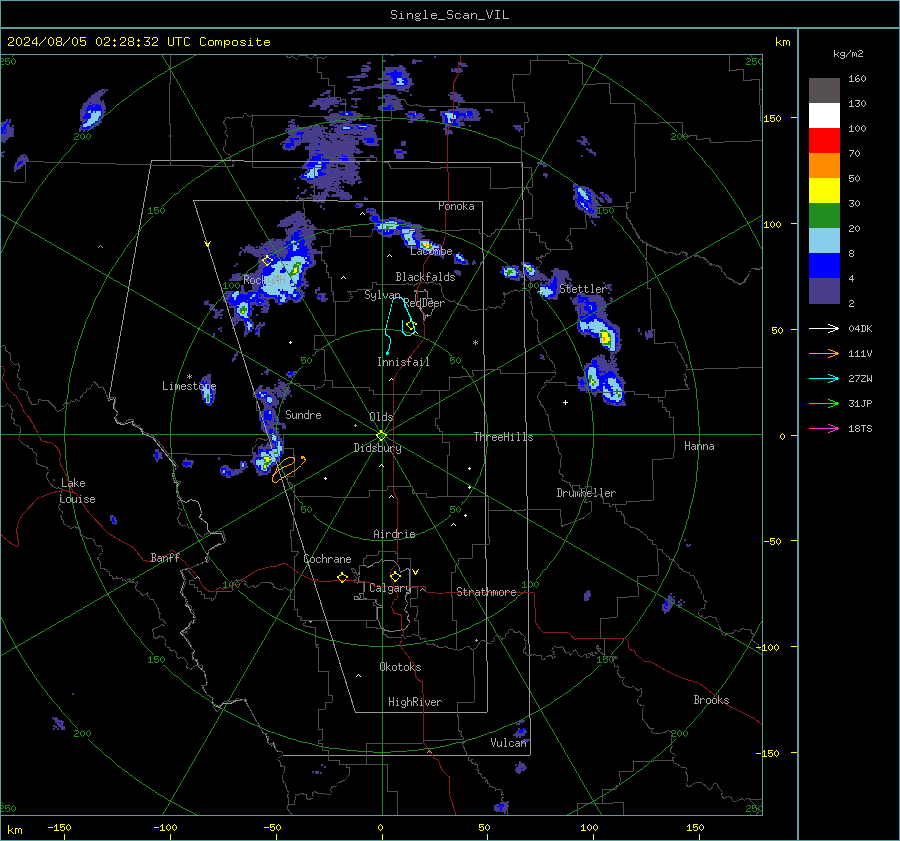Viewport: 900px width, 841px height.
Task: Click the Limestone label
Action: coord(189,386)
